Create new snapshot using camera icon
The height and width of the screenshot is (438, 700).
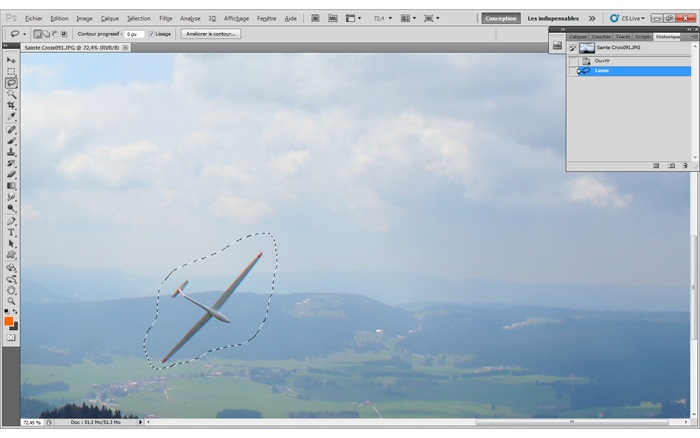(x=671, y=165)
